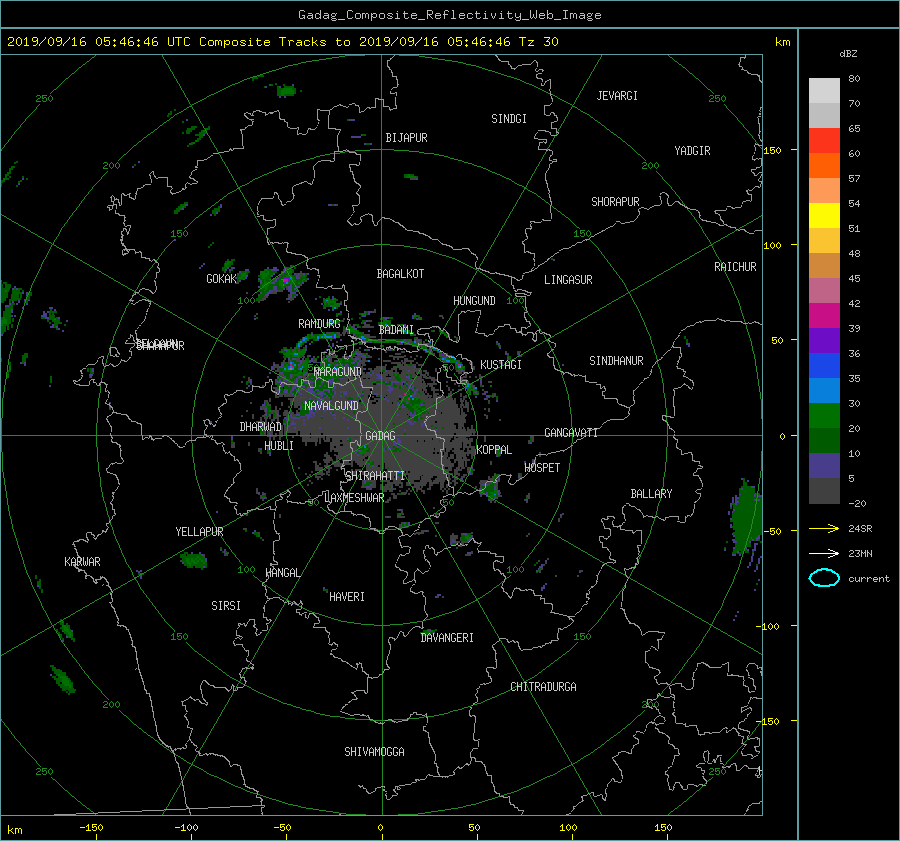Click the 23MN legend label
Screen dimensions: 900x841
860,553
